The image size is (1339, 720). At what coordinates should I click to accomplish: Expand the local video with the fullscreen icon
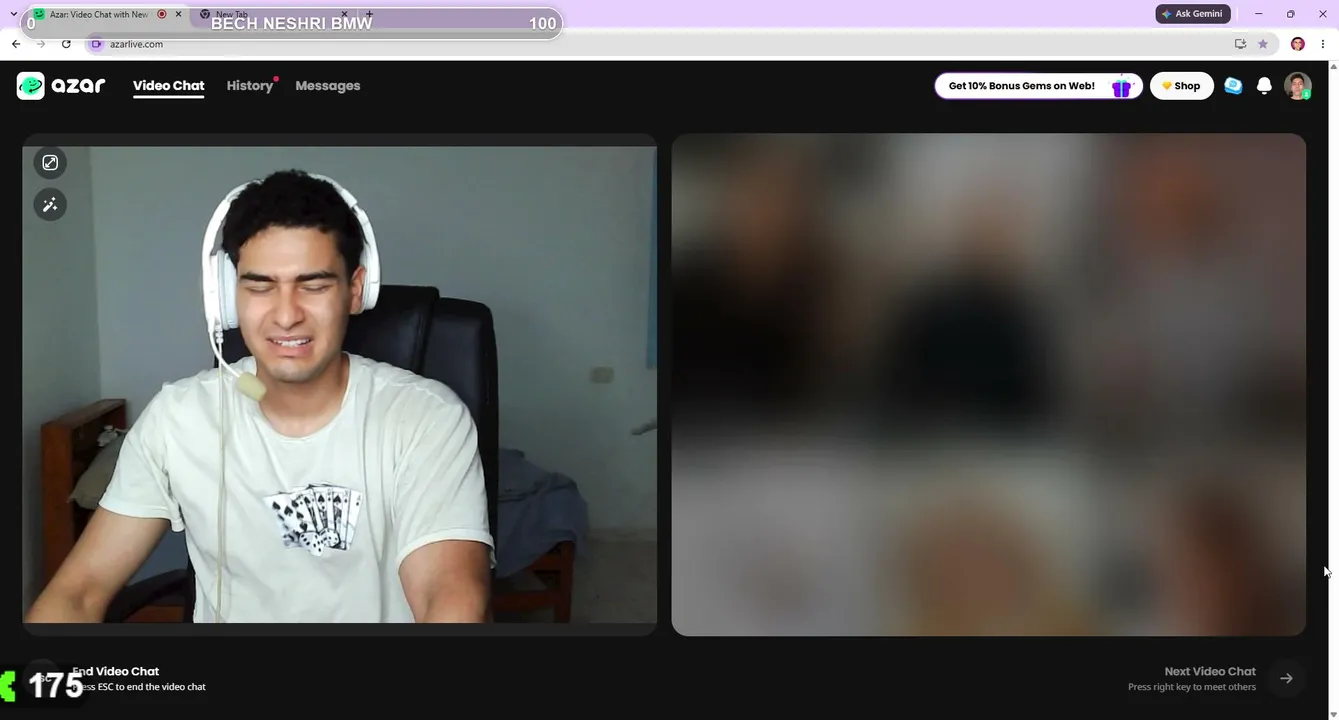[x=50, y=163]
